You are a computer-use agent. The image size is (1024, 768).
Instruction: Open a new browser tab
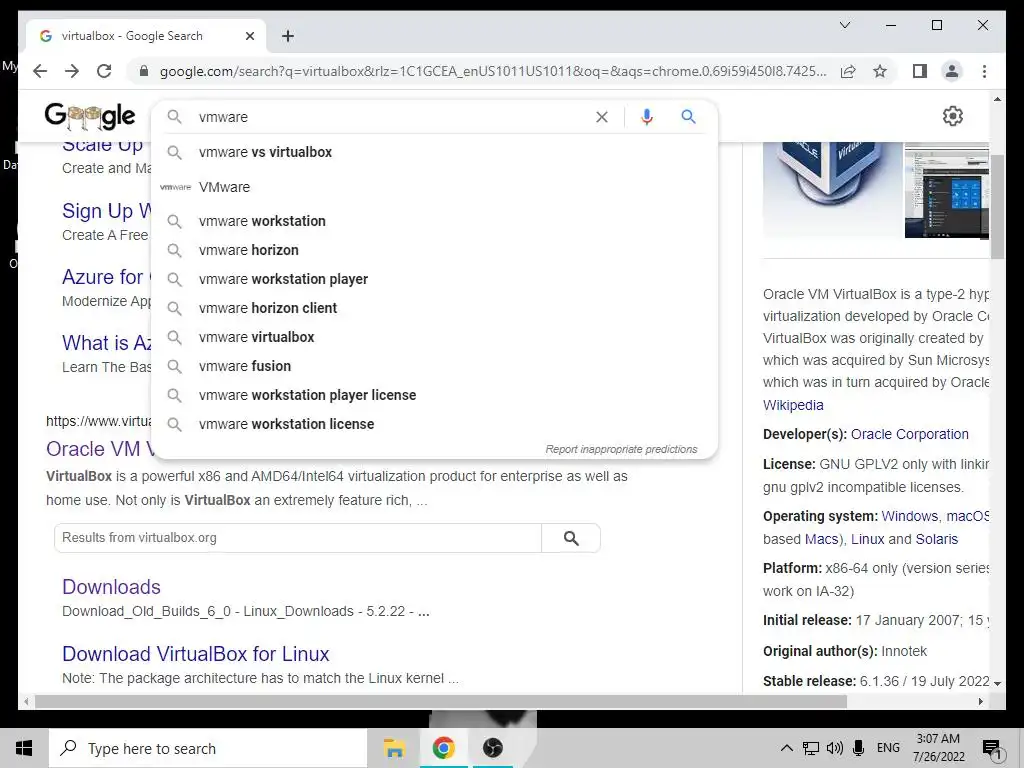click(x=288, y=36)
